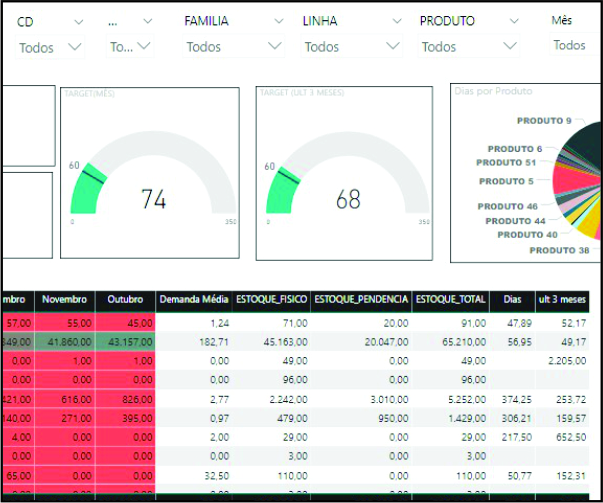Image resolution: width=603 pixels, height=503 pixels.
Task: Select the ESTOQUE_FISICO column header
Action: (x=271, y=299)
